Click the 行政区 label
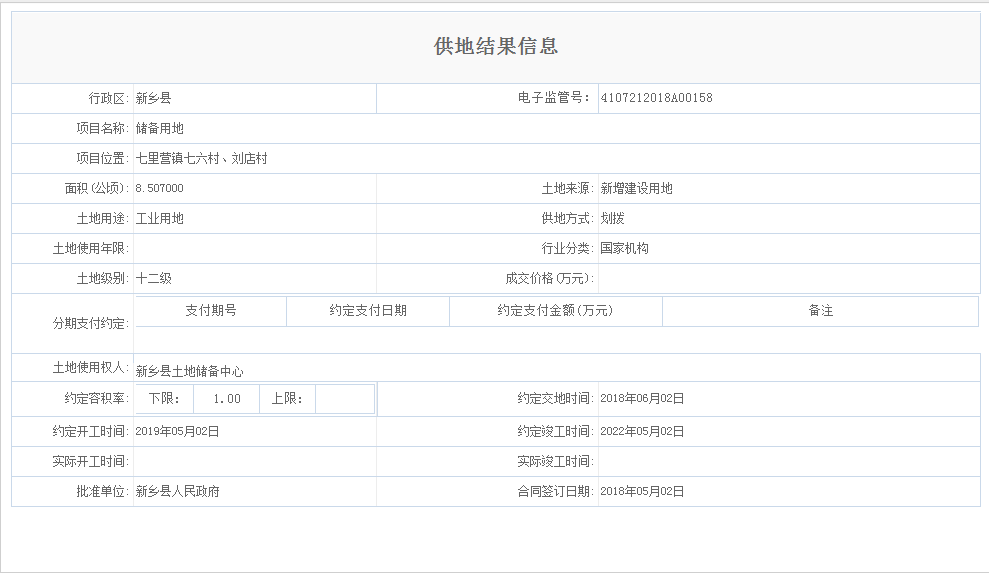Screen dimensions: 989x573 coord(108,98)
